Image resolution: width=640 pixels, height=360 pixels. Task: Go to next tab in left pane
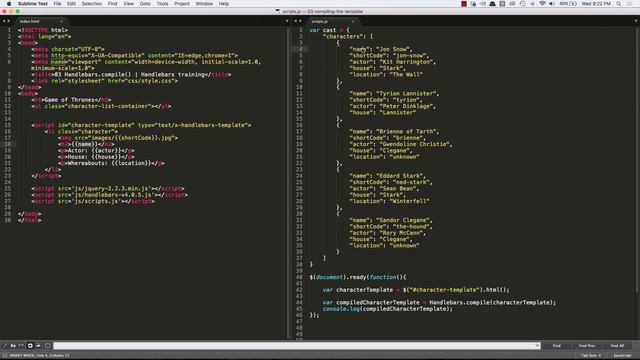(9, 21)
